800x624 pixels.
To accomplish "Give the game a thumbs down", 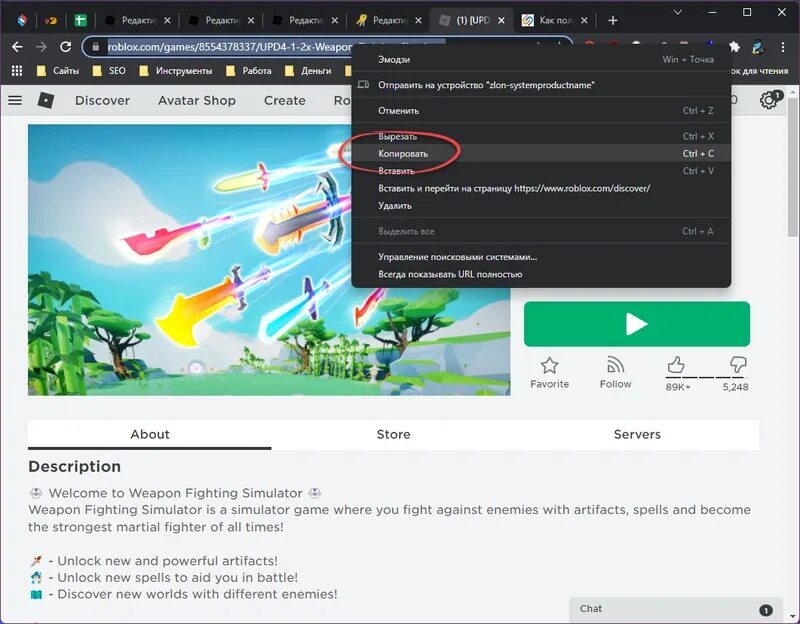I will pos(738,365).
